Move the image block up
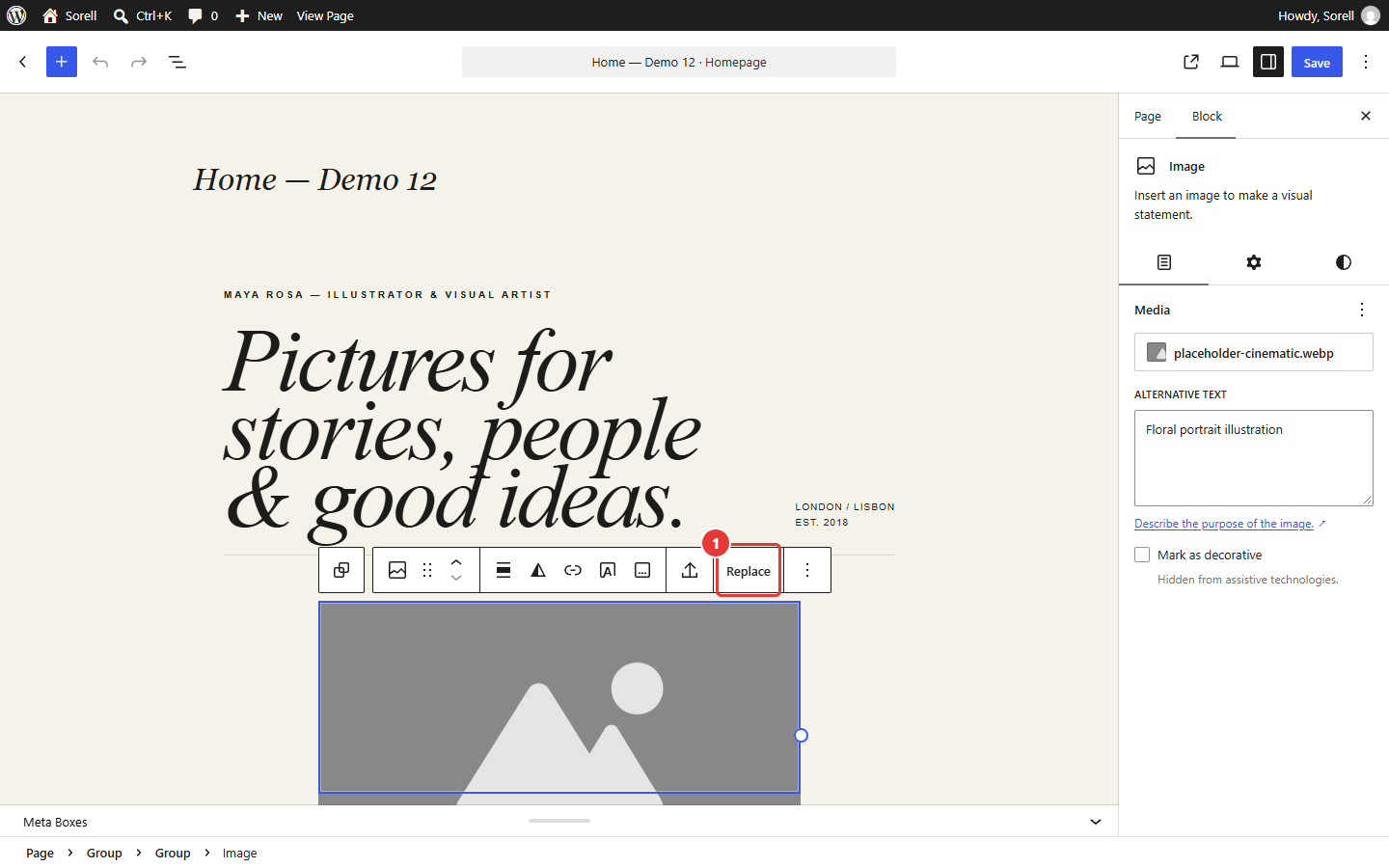Image resolution: width=1389 pixels, height=868 pixels. (x=456, y=561)
